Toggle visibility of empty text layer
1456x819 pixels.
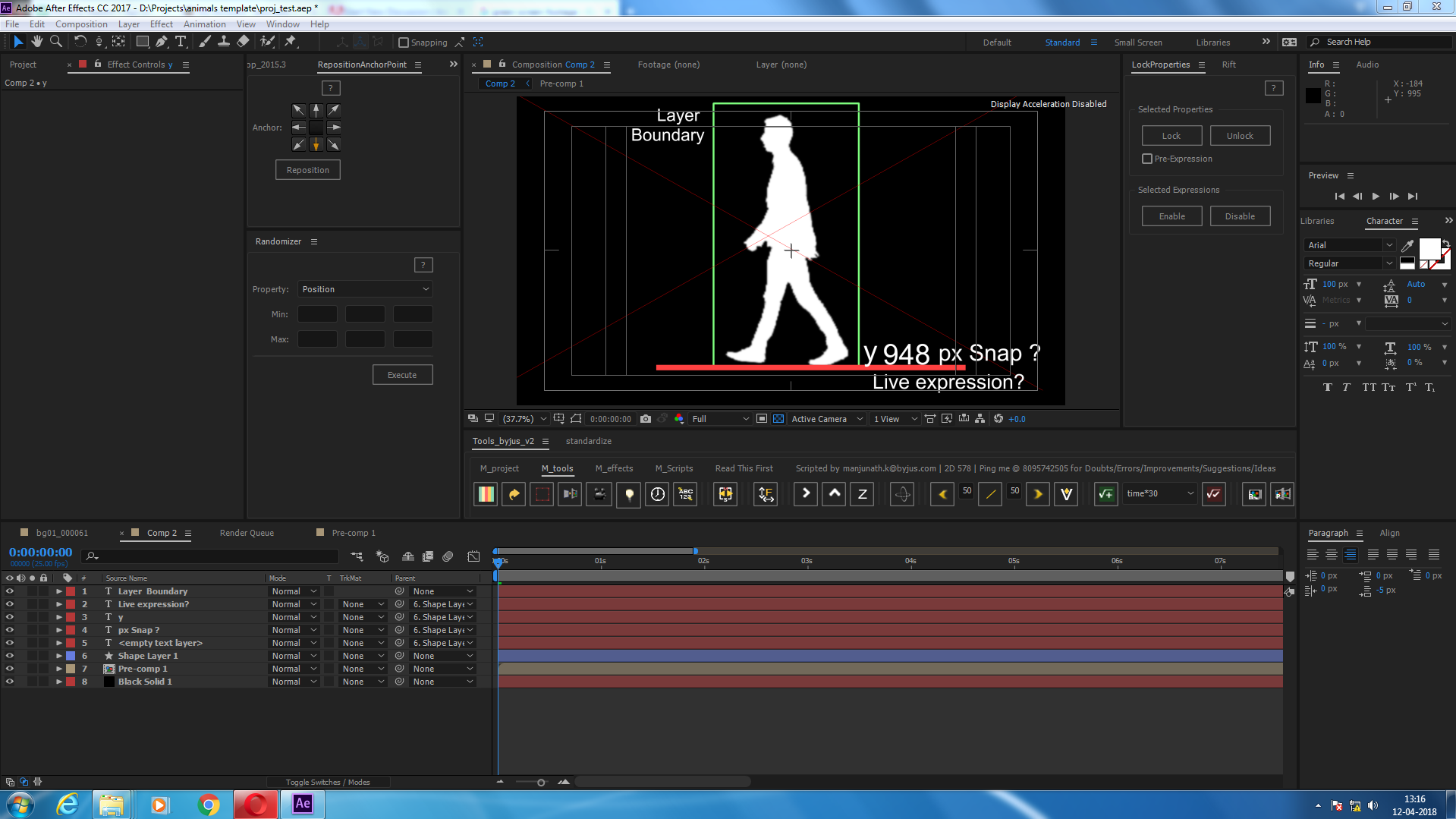click(10, 643)
